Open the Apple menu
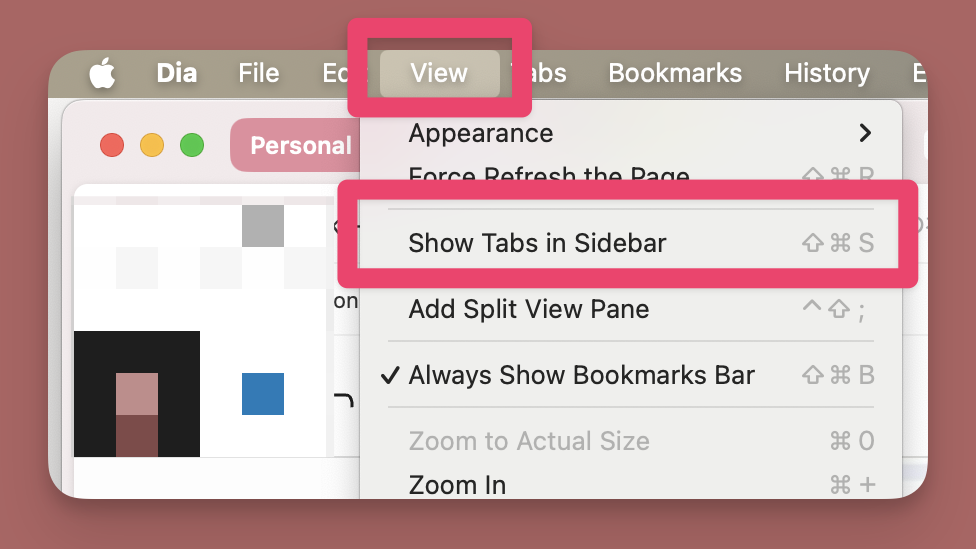 click(102, 73)
